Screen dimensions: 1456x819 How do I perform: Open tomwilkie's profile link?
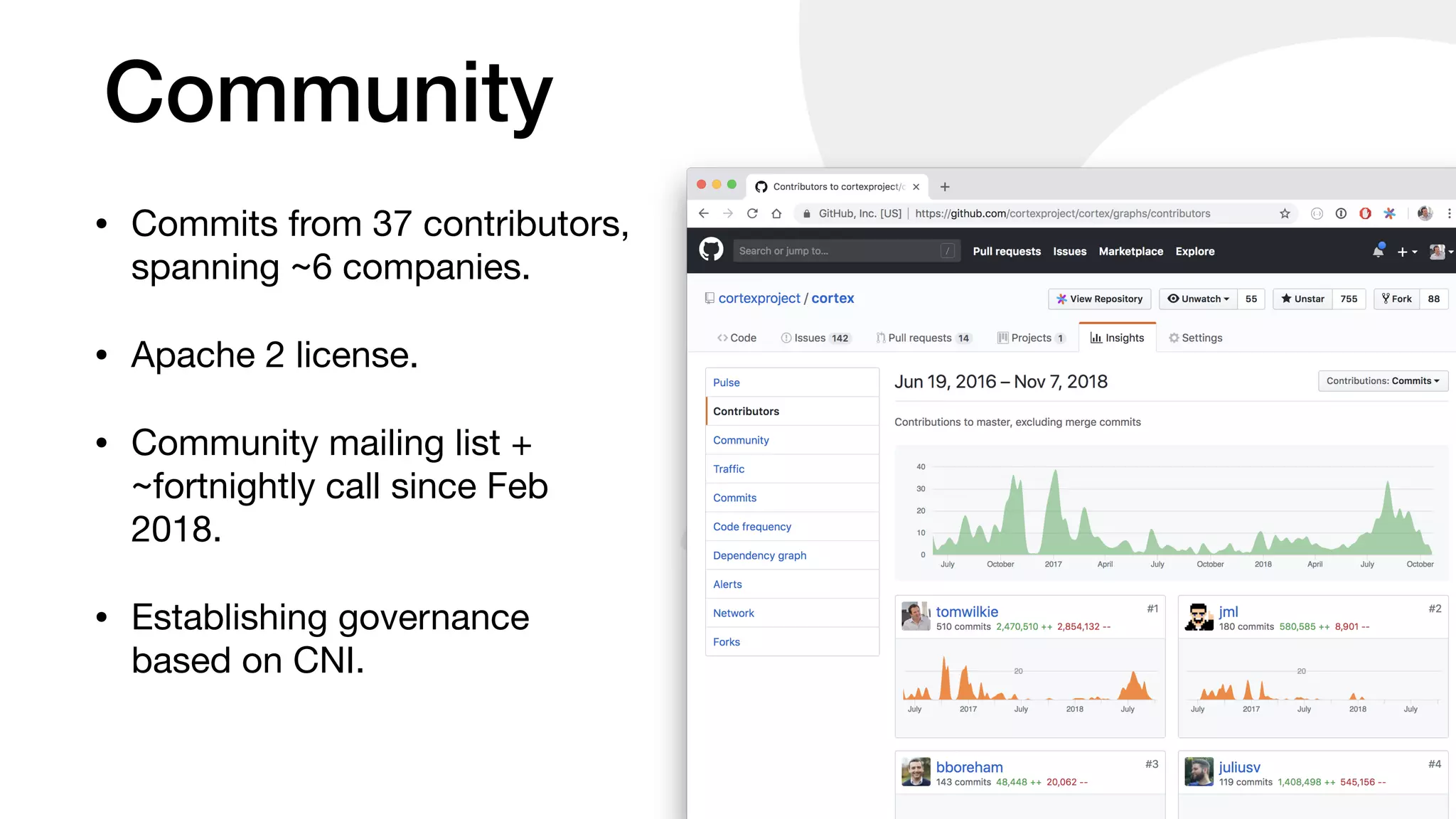(967, 611)
